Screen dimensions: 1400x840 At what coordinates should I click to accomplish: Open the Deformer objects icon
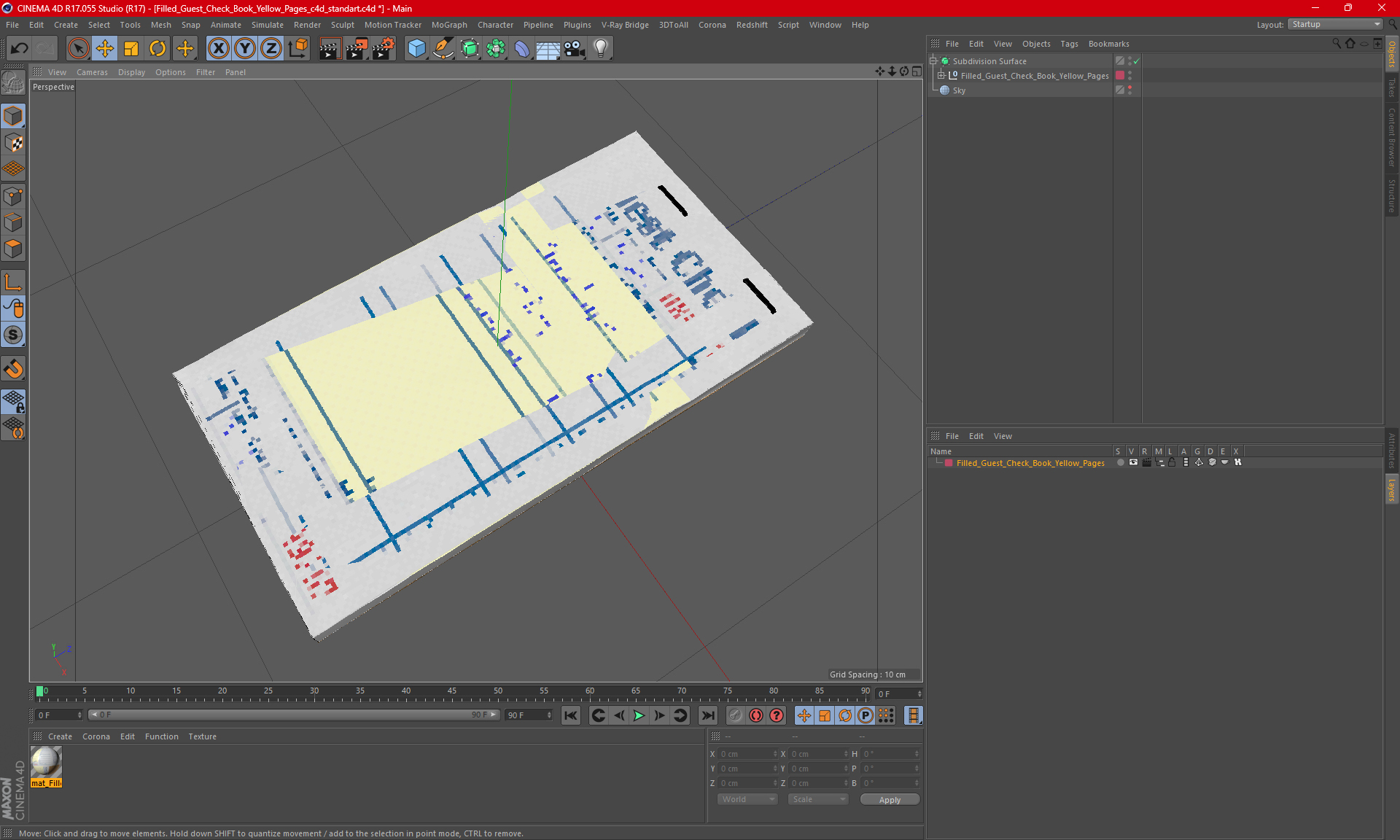[522, 49]
